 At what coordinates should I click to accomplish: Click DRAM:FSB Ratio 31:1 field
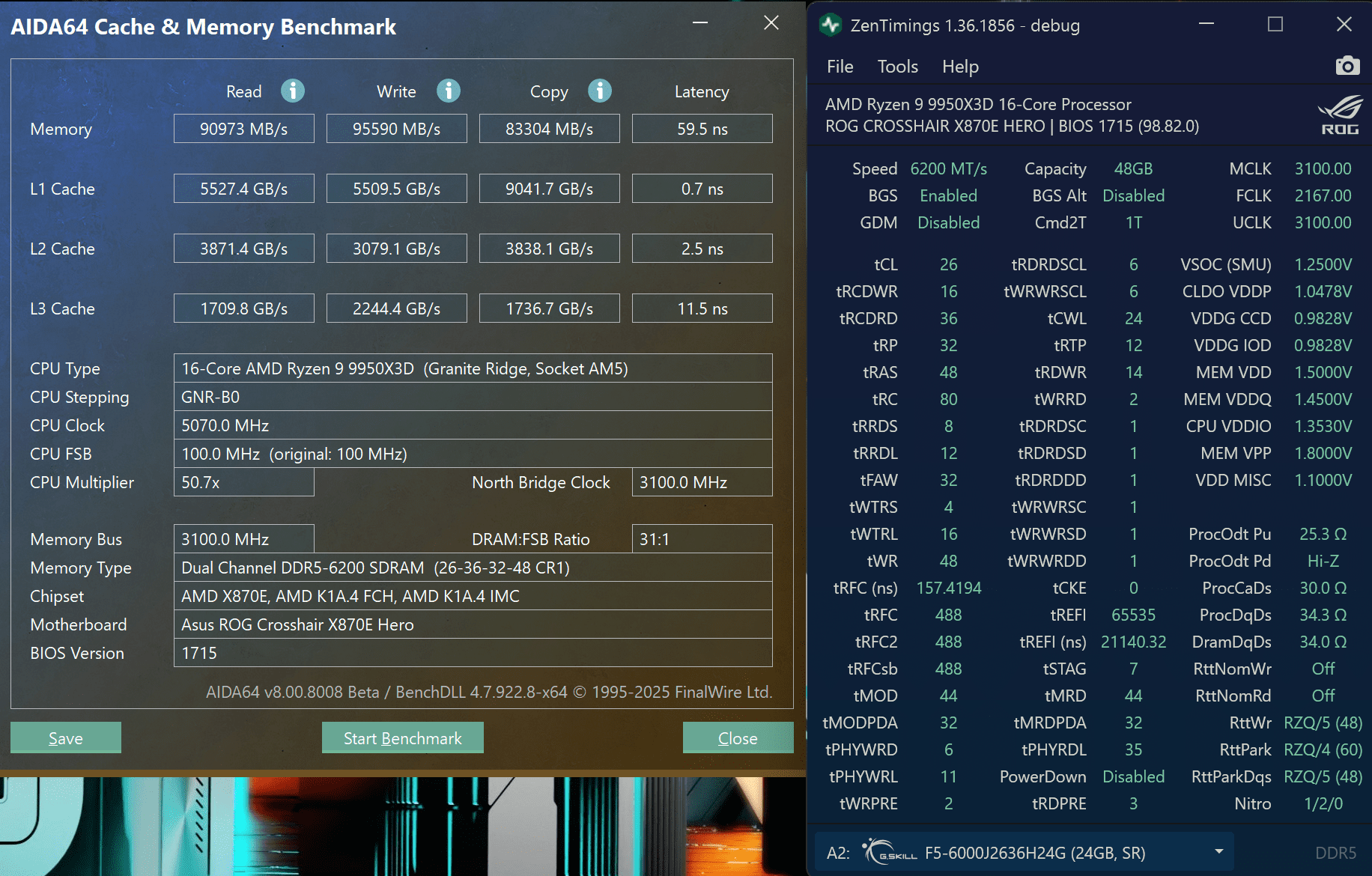(702, 538)
